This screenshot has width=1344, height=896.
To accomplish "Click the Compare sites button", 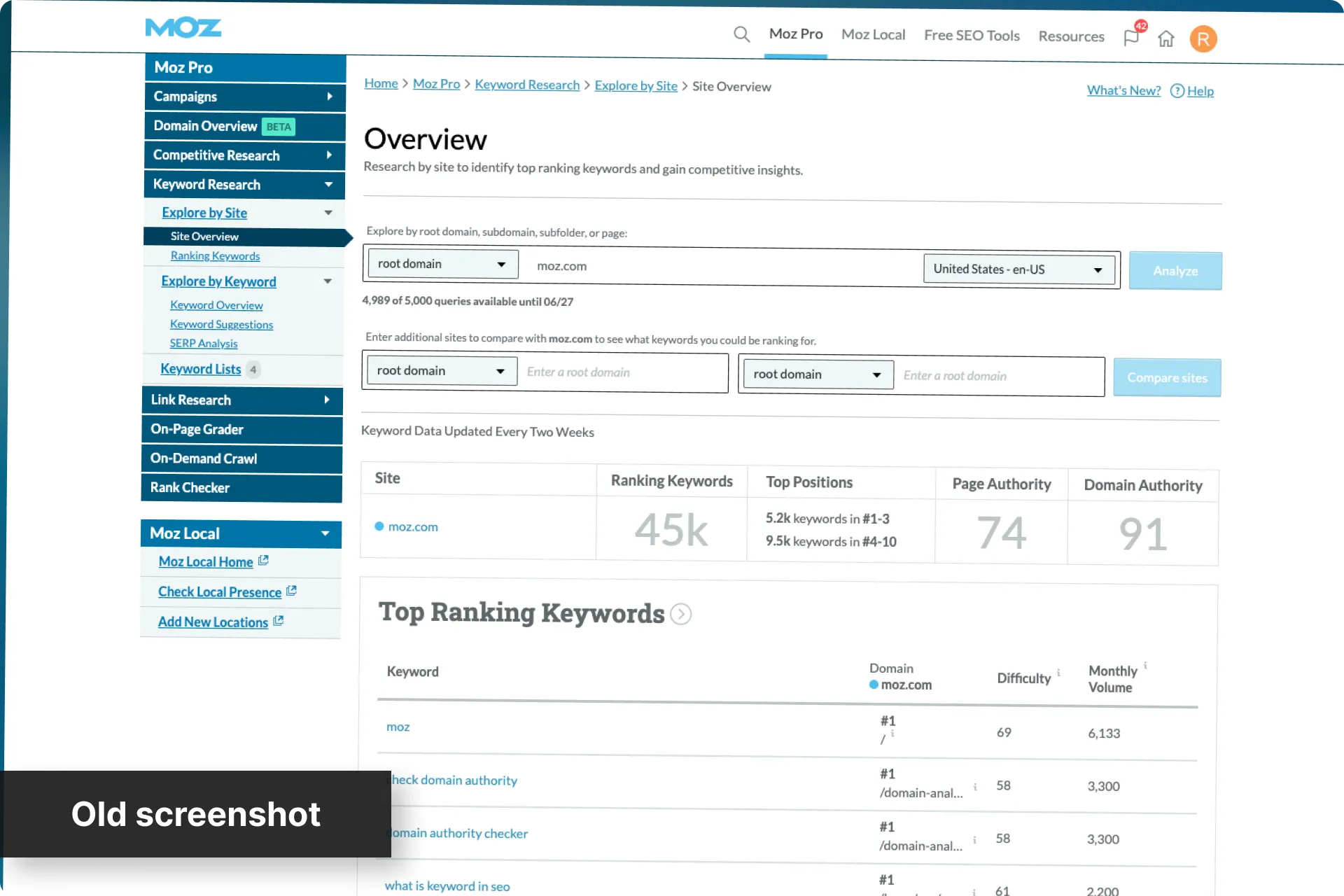I will point(1167,378).
